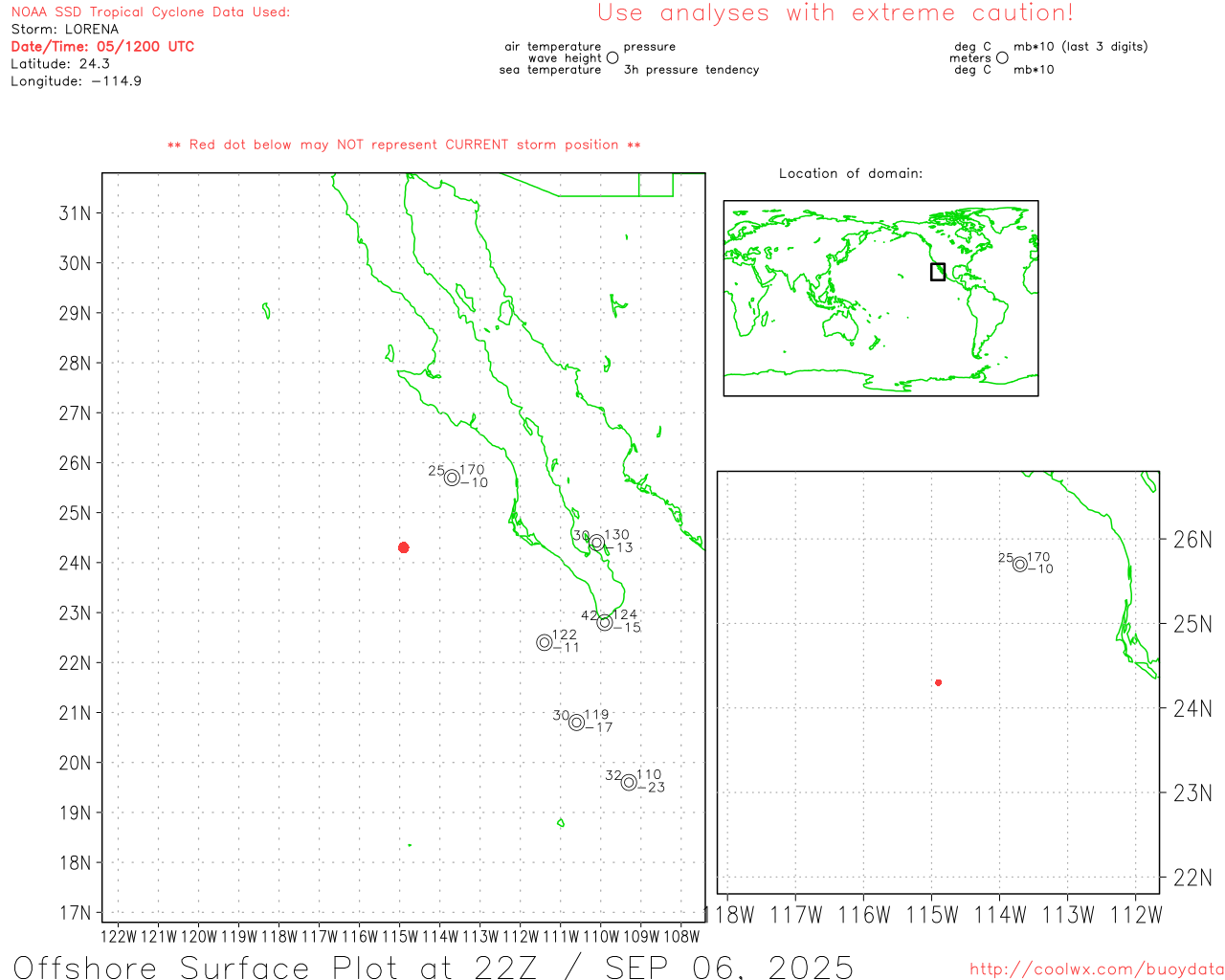Click the 108W longitude axis label
The height and width of the screenshot is (980, 1225).
[x=681, y=936]
